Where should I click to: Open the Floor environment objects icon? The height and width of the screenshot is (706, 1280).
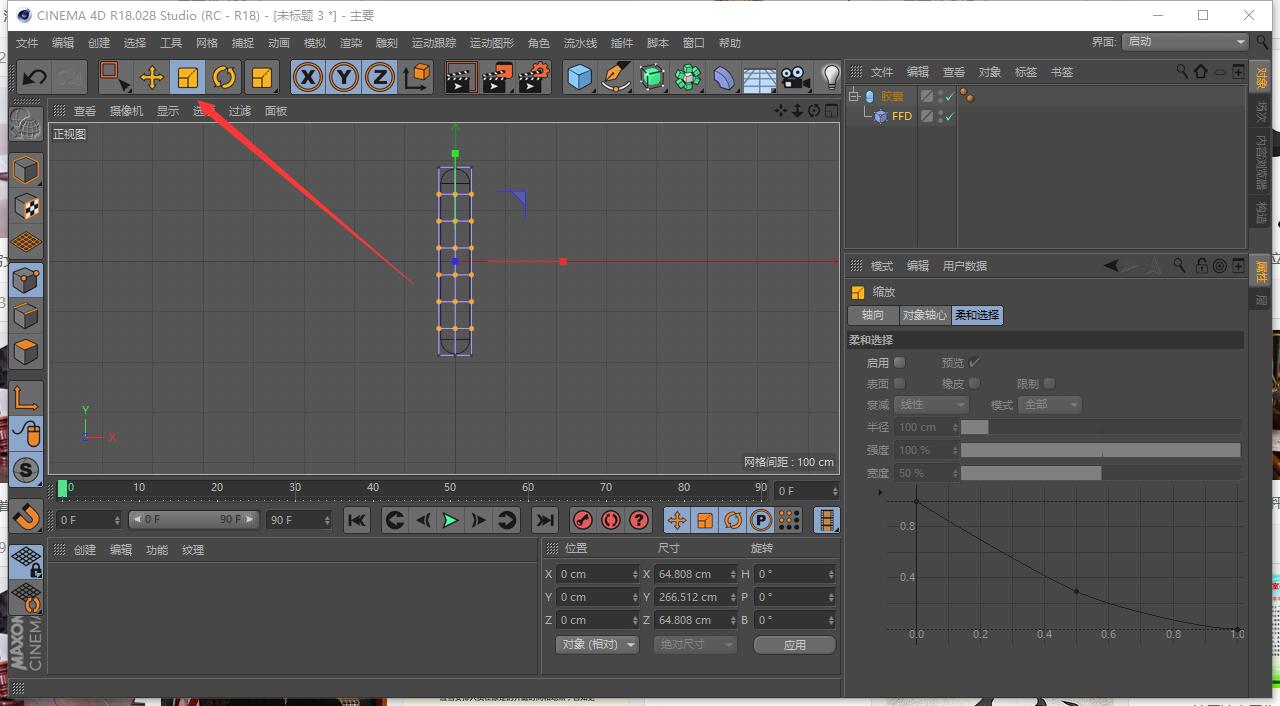tap(760, 77)
